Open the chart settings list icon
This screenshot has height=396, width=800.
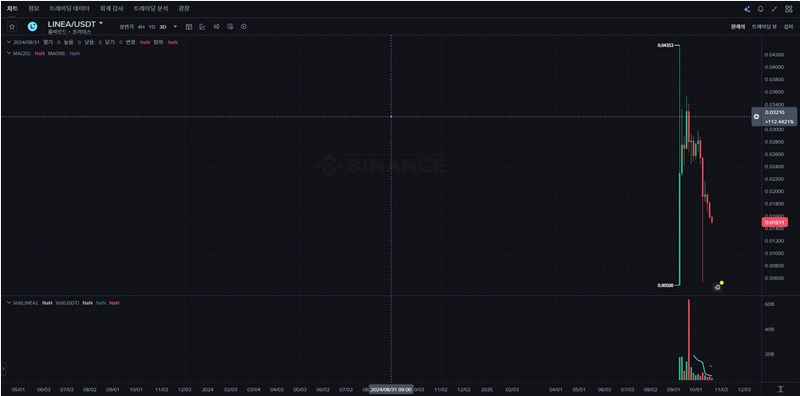[x=230, y=27]
